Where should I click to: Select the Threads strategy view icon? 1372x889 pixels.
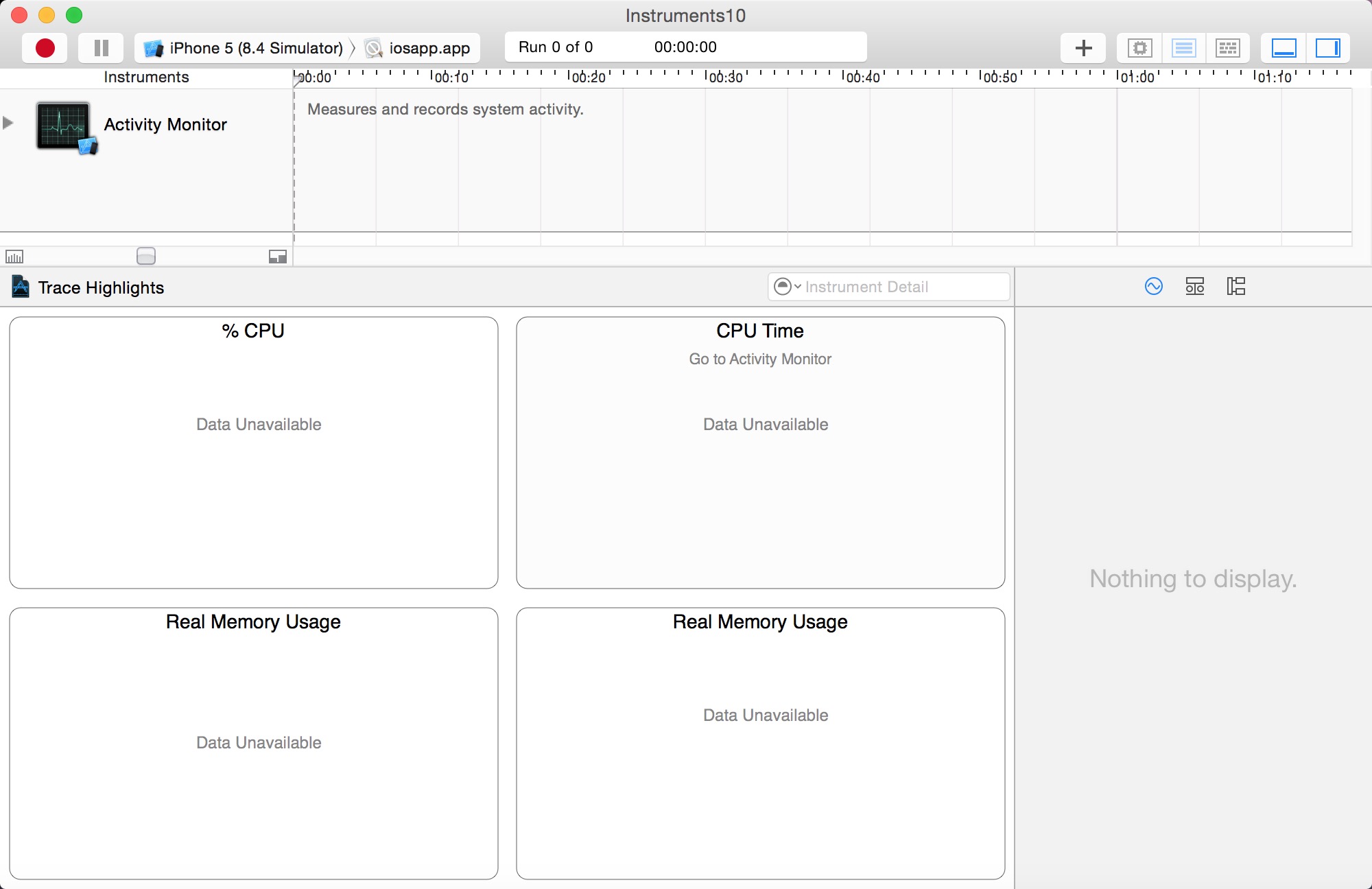[x=1227, y=48]
